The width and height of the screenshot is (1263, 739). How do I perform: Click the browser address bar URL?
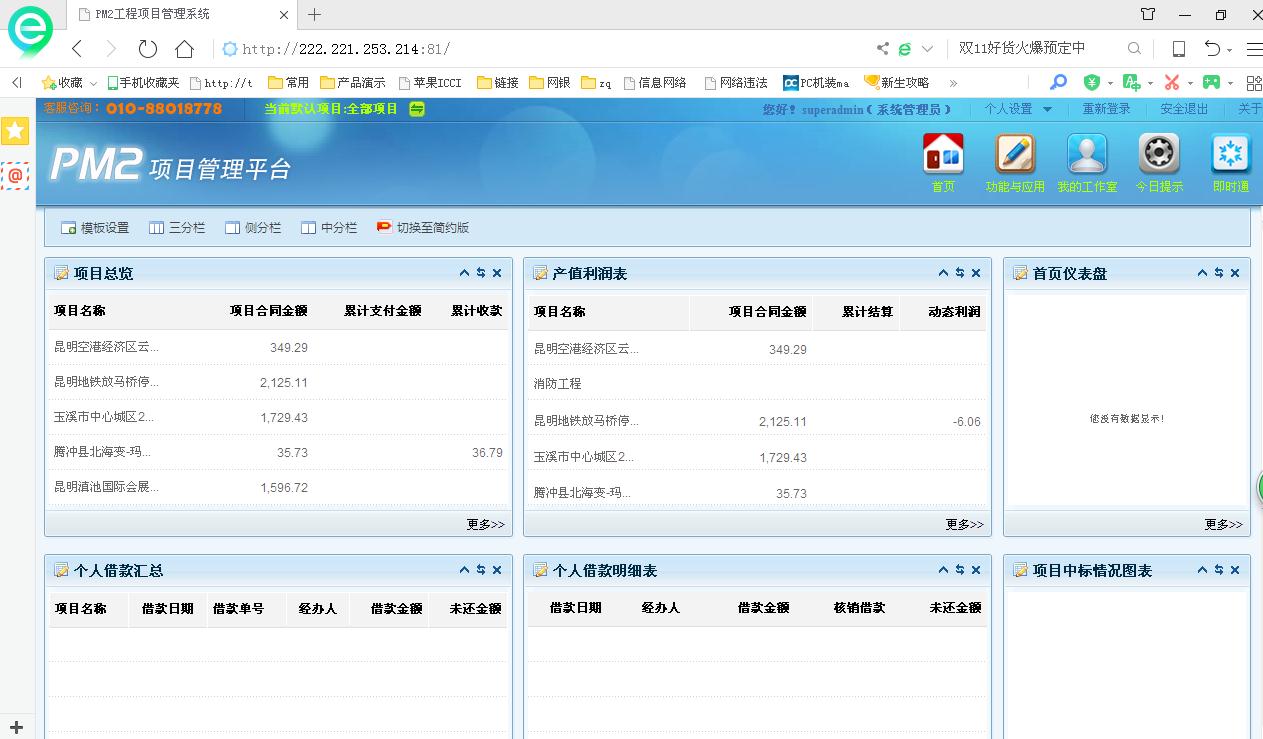[x=346, y=49]
